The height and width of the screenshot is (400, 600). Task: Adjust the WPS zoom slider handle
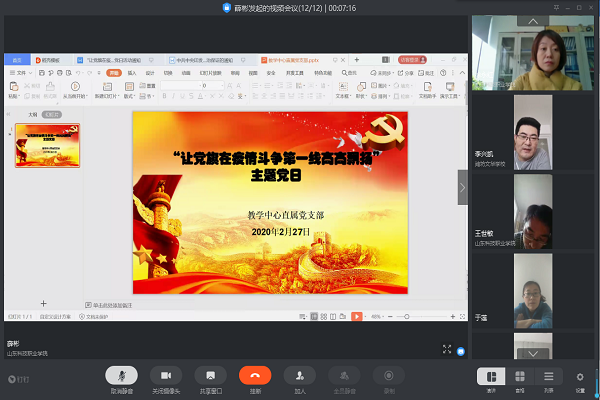pyautogui.click(x=407, y=317)
